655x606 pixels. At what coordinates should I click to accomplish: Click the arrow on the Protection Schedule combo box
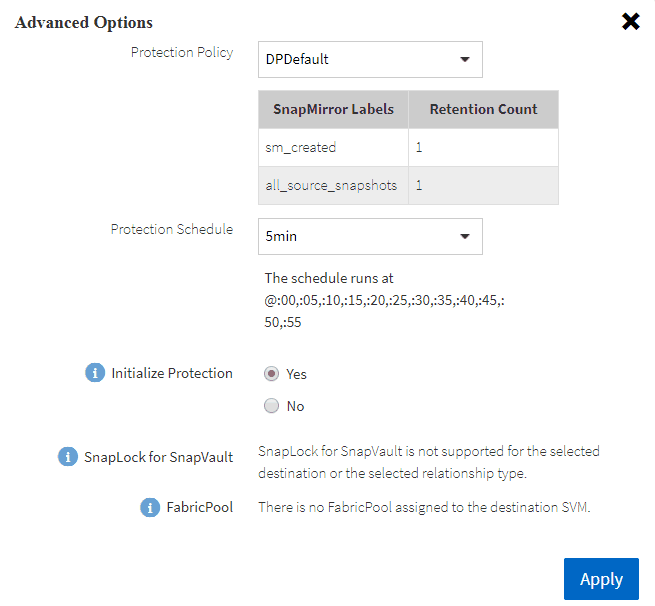[x=464, y=237]
